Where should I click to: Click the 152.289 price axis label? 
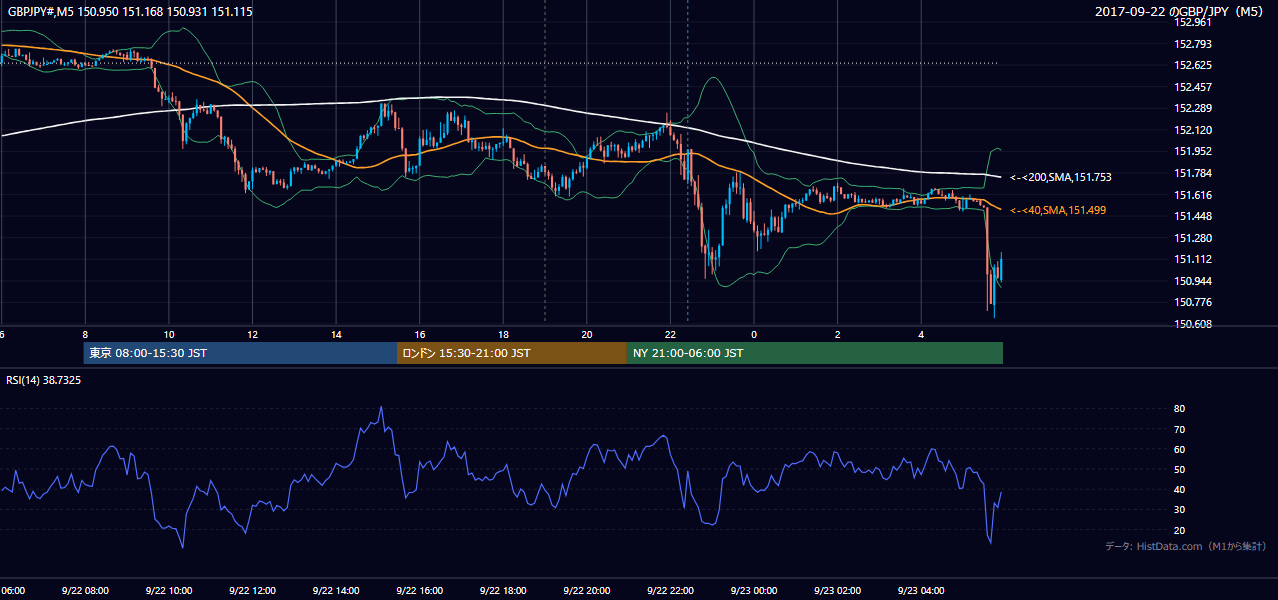pyautogui.click(x=1193, y=108)
